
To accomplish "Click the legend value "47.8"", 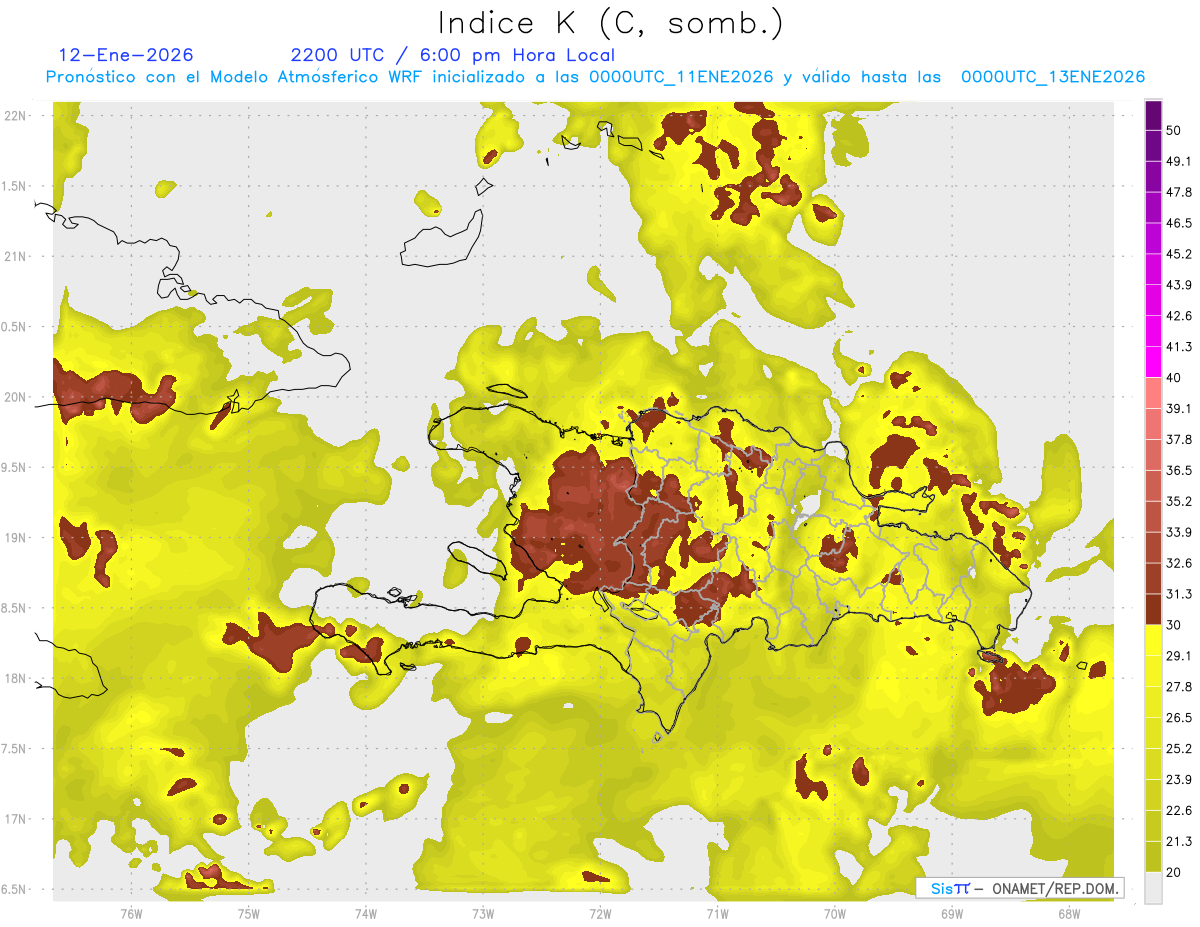I will (x=1179, y=193).
